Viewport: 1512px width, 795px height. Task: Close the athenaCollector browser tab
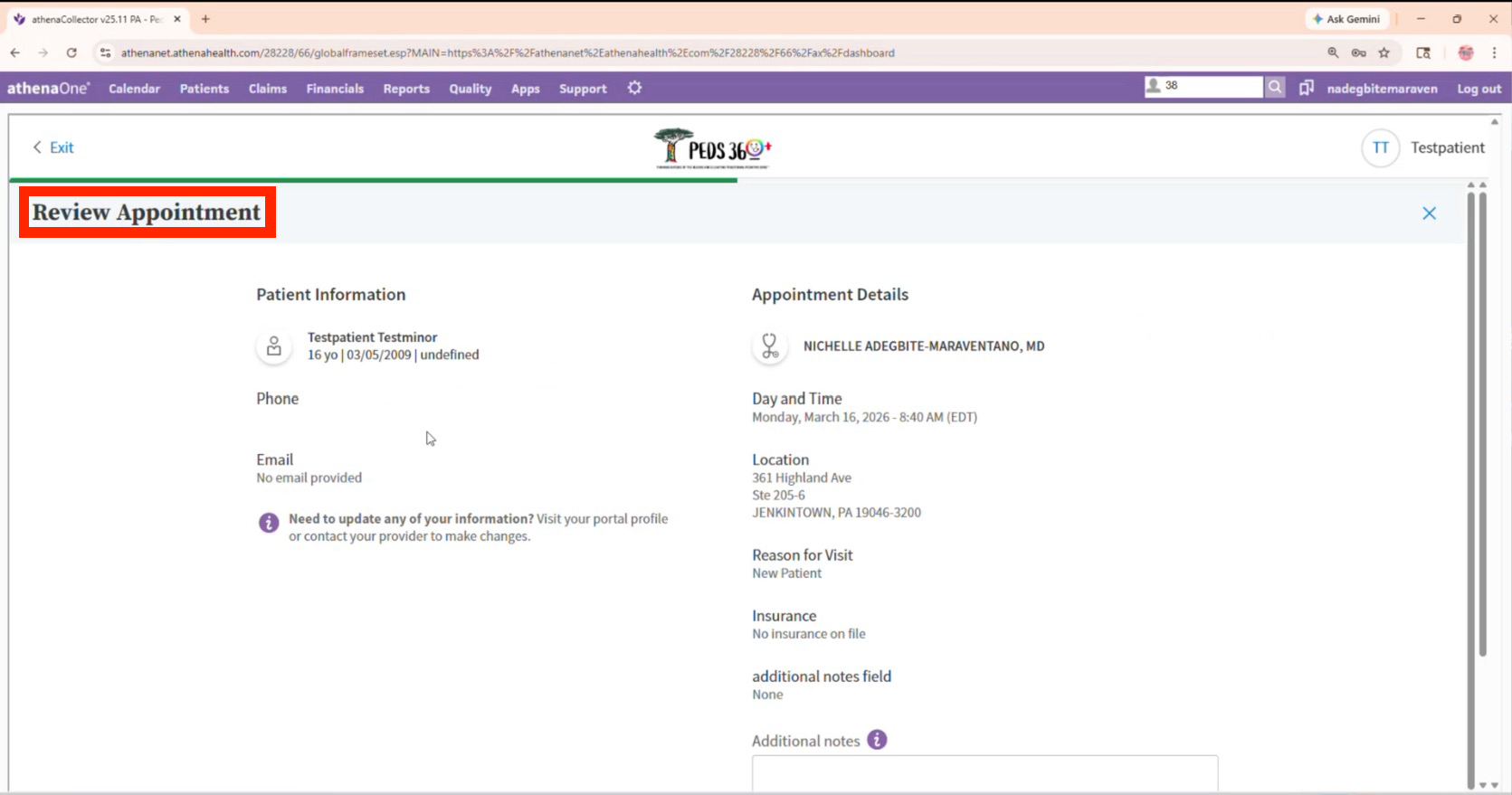point(177,19)
